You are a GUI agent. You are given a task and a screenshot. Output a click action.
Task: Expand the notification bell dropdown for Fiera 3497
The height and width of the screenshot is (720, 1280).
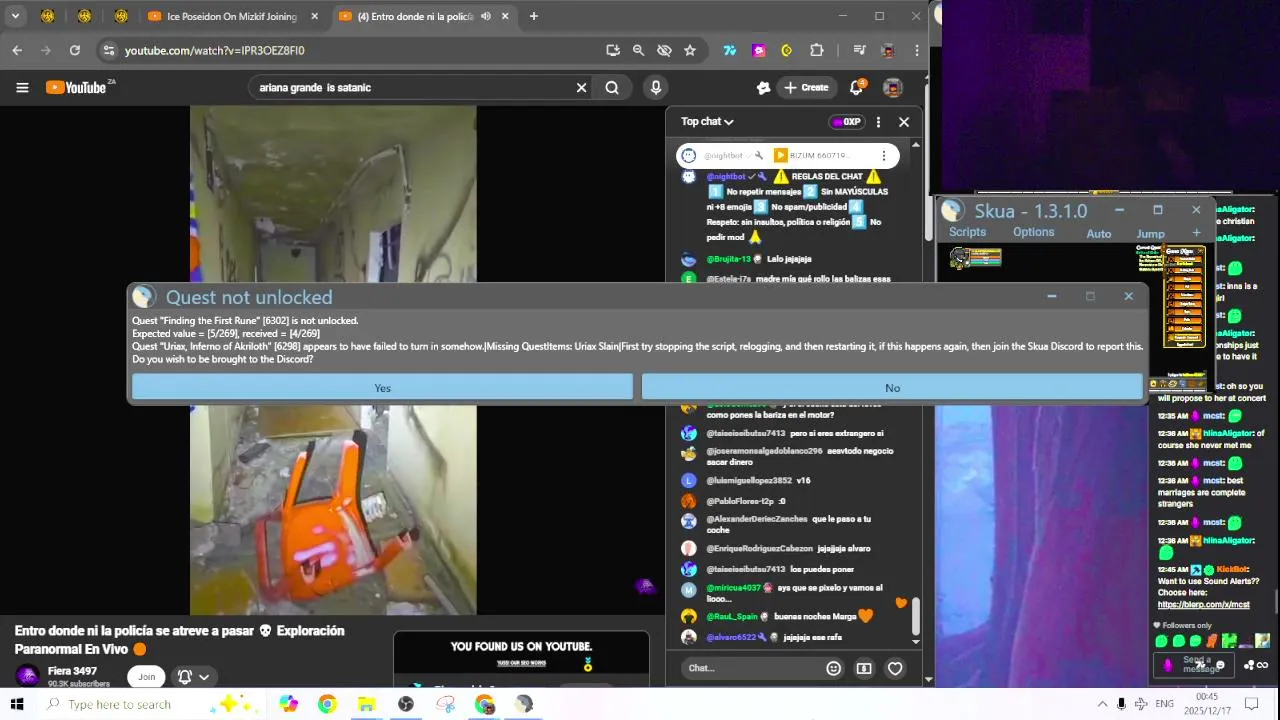point(193,677)
